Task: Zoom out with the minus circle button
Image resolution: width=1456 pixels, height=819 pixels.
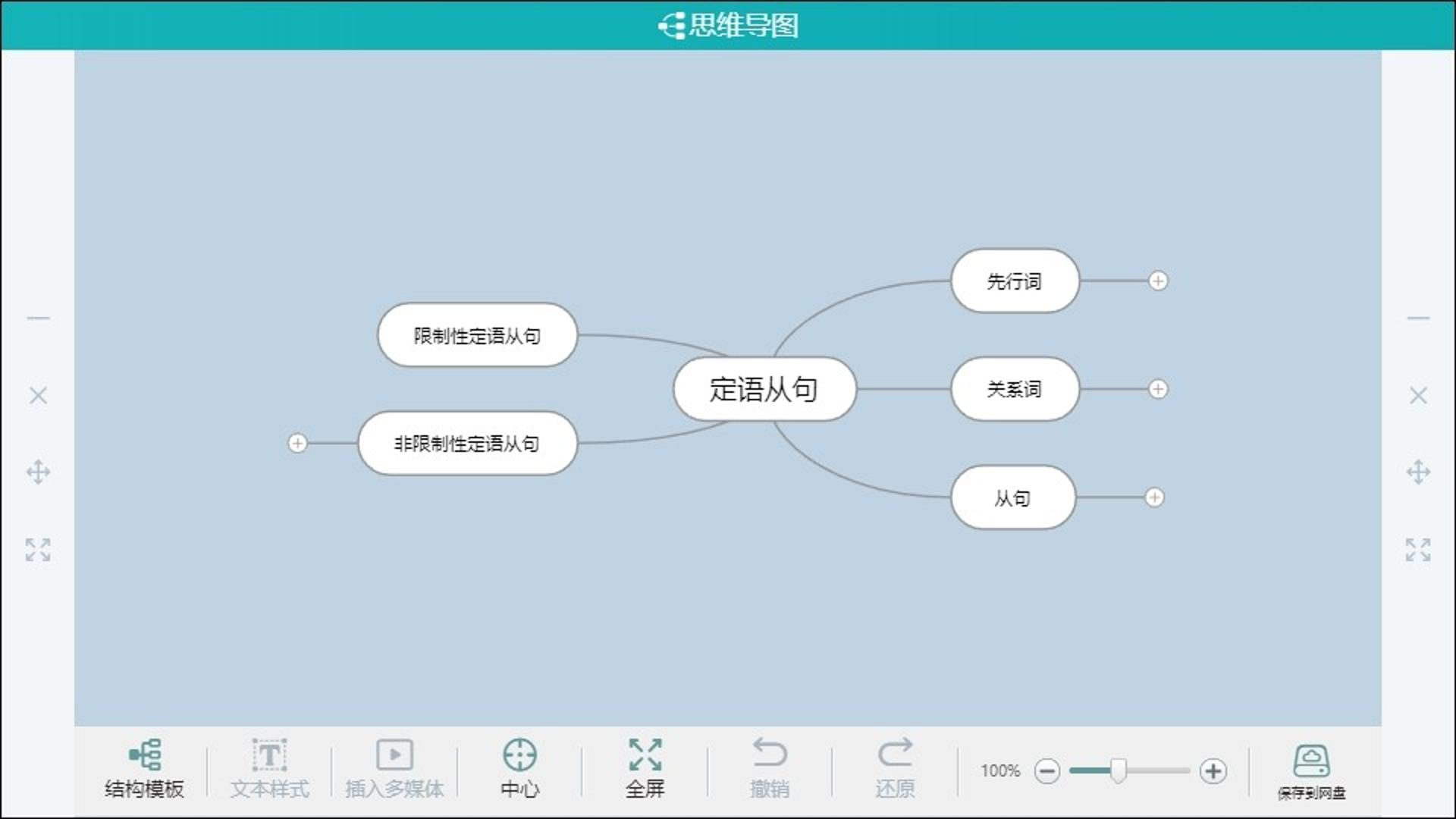Action: pos(1047,771)
